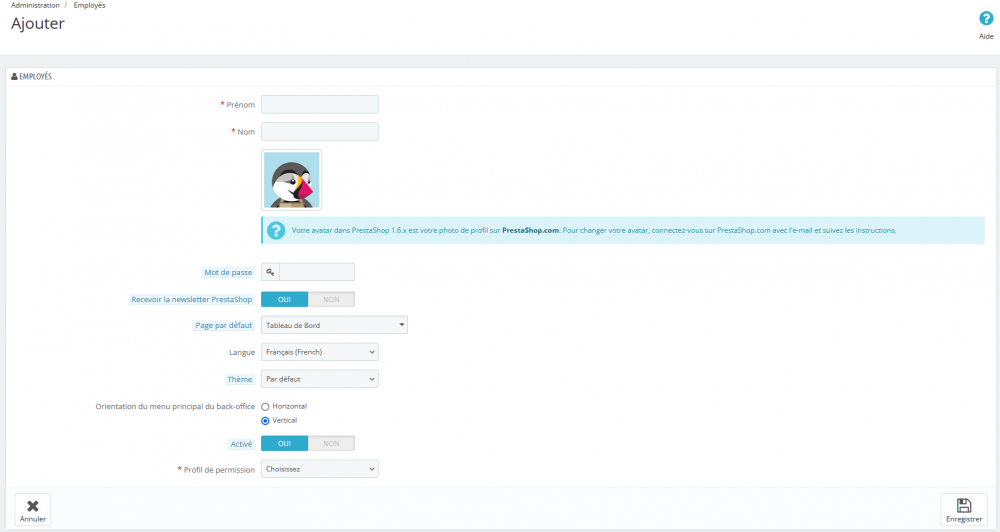Set newsletter PrestaShop switch to OUI
Screen dimensions: 1000x532
pyautogui.click(x=284, y=300)
